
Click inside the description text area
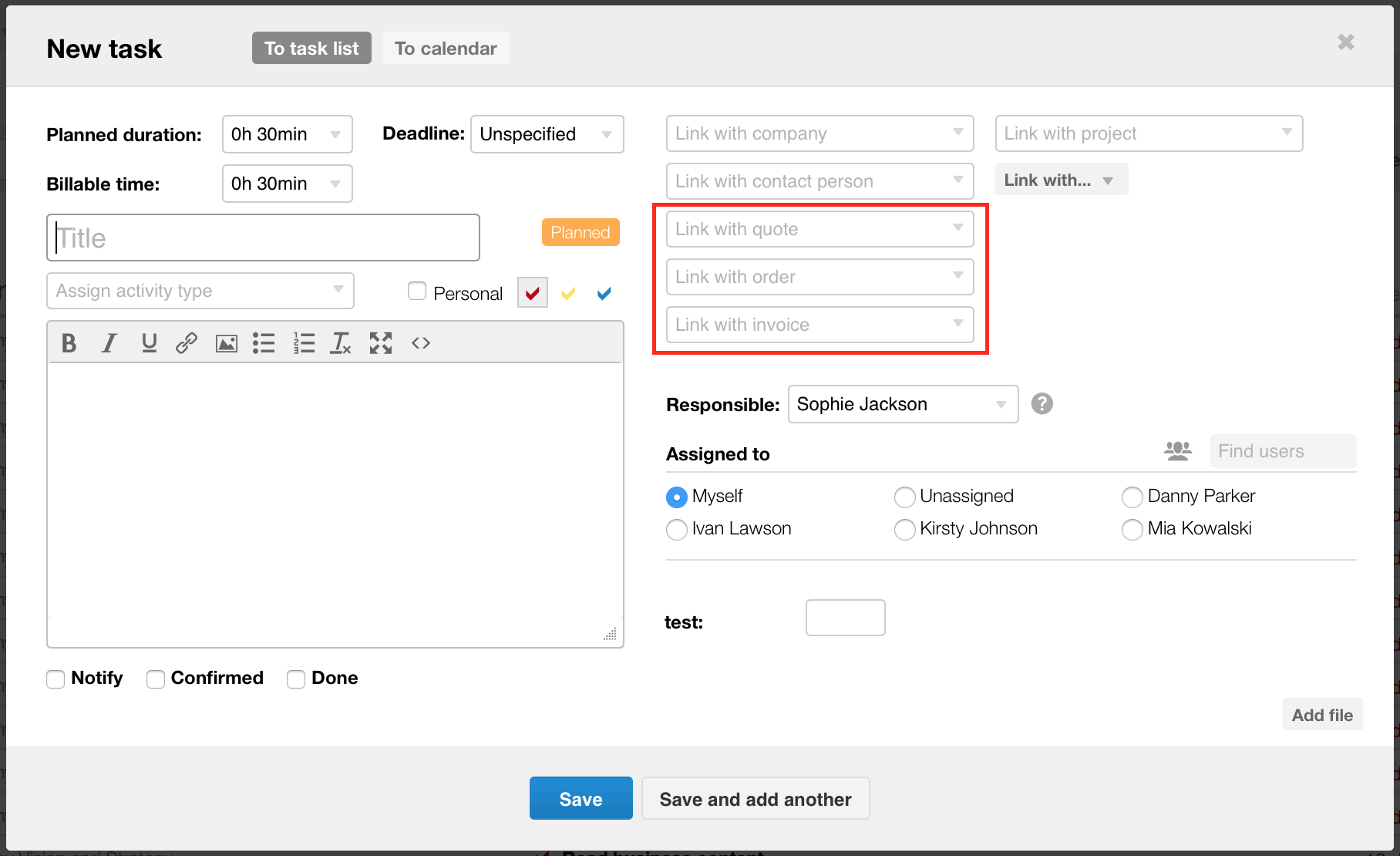(x=335, y=504)
